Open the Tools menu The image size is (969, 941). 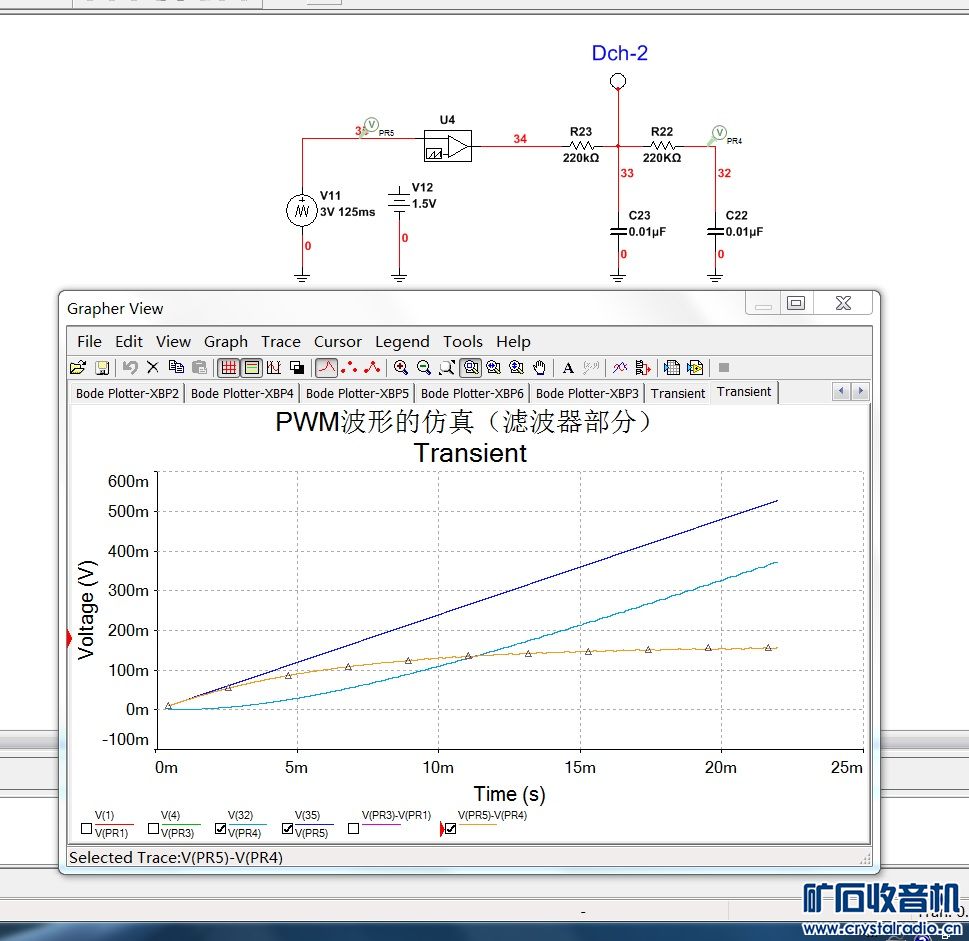pos(462,342)
